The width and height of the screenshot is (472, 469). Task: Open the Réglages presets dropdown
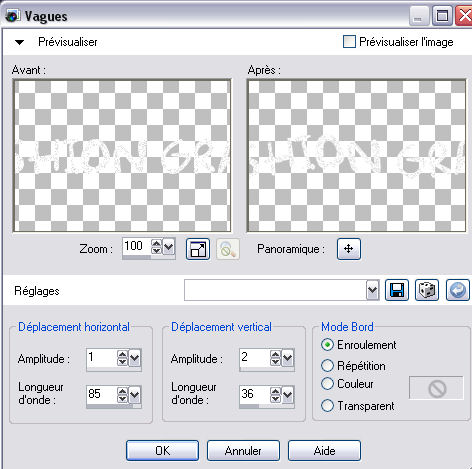pos(372,290)
